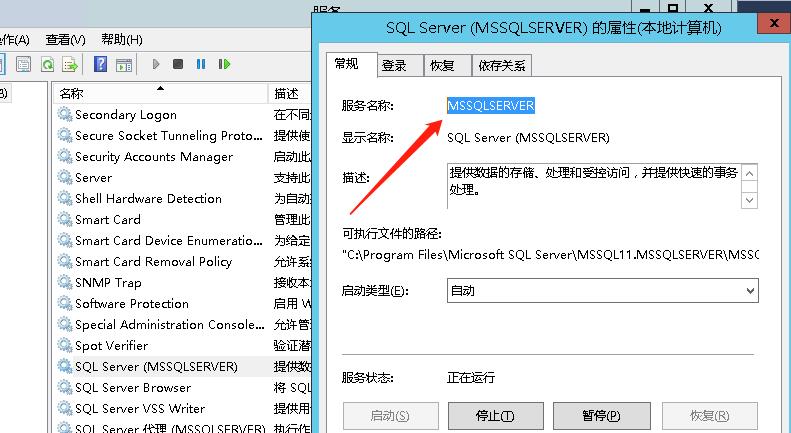Click gear icon of SQL Server Browser
This screenshot has height=433, width=791.
(x=65, y=388)
